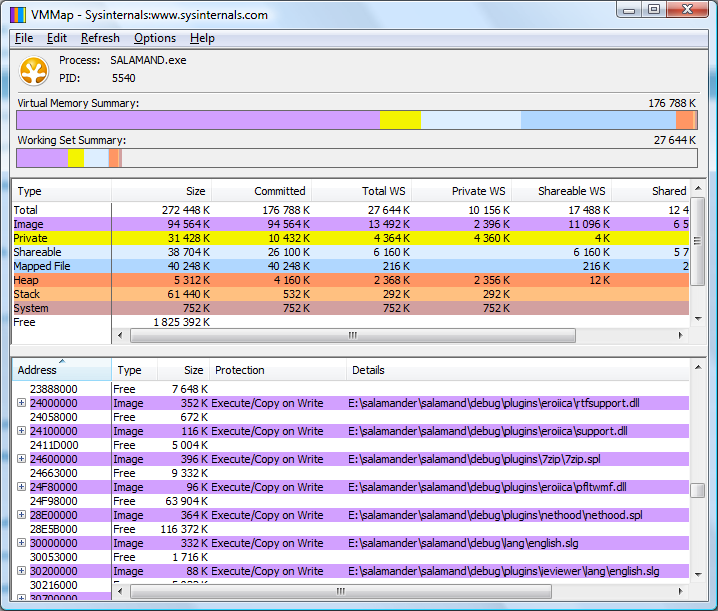Open the Options menu

[x=155, y=38]
